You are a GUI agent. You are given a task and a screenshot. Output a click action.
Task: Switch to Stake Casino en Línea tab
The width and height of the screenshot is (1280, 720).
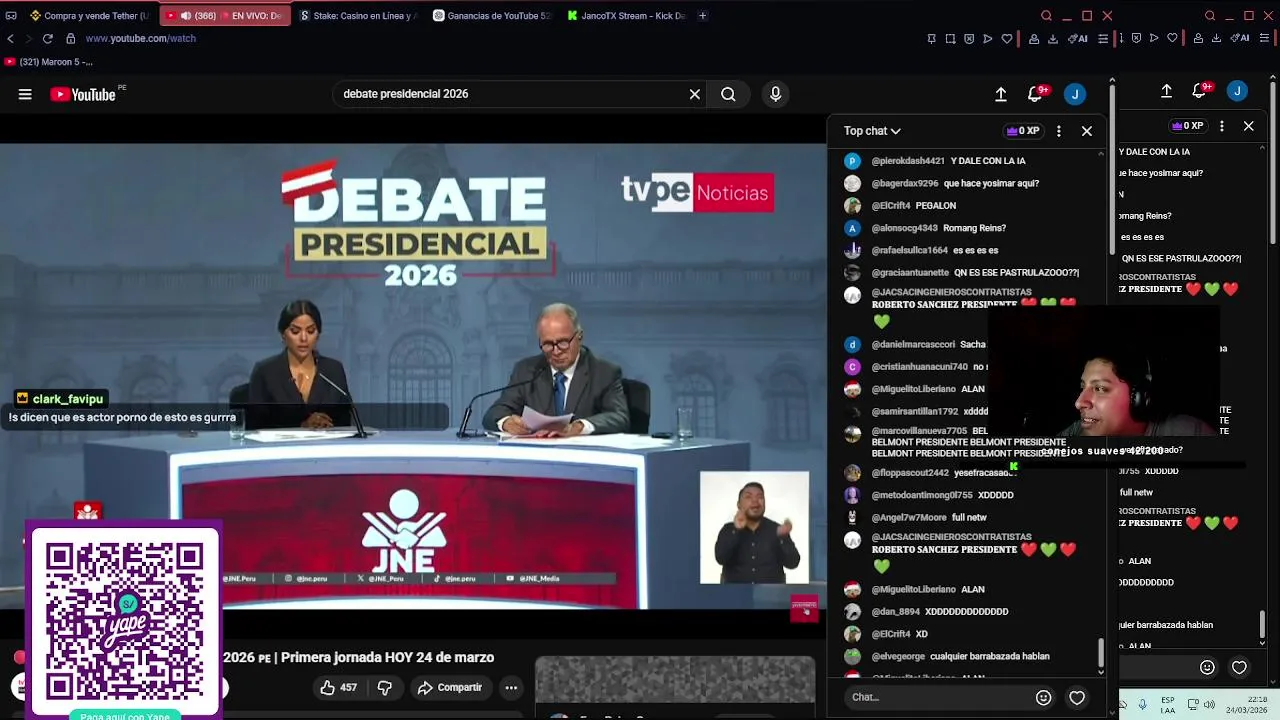(x=357, y=15)
